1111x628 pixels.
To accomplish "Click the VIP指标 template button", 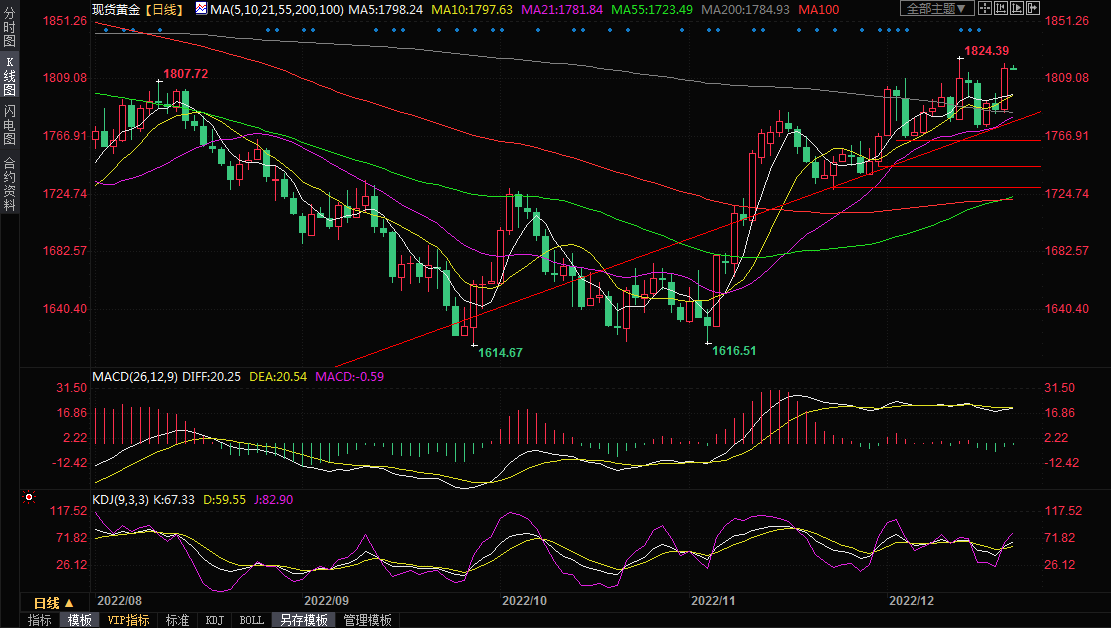I will coord(128,620).
